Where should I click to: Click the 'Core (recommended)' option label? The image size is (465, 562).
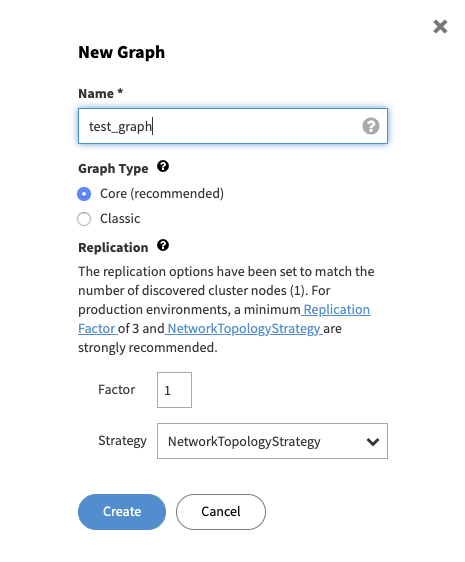(x=162, y=194)
